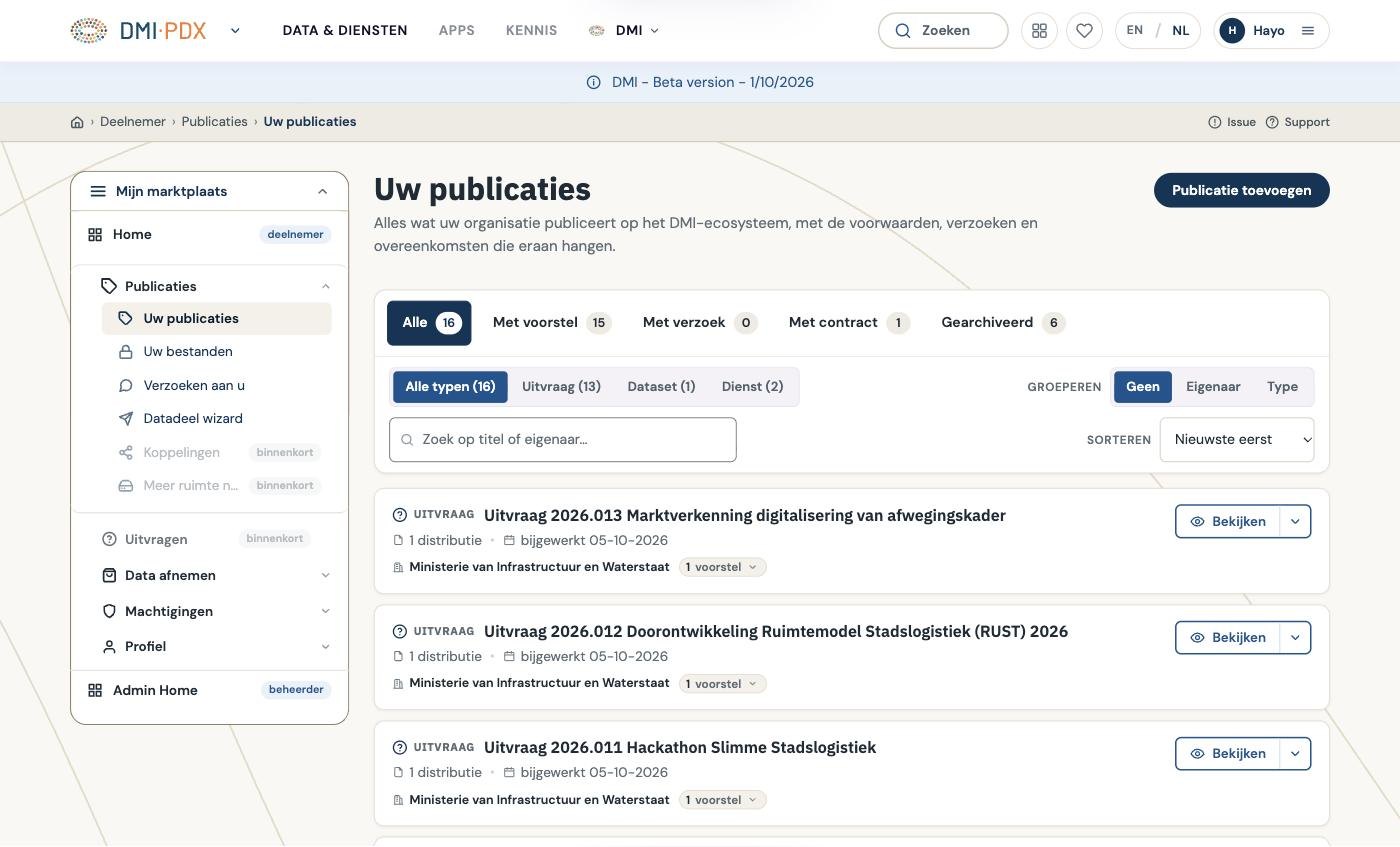The image size is (1400, 847).
Task: Filter to Alle typen (16)
Action: point(450,387)
